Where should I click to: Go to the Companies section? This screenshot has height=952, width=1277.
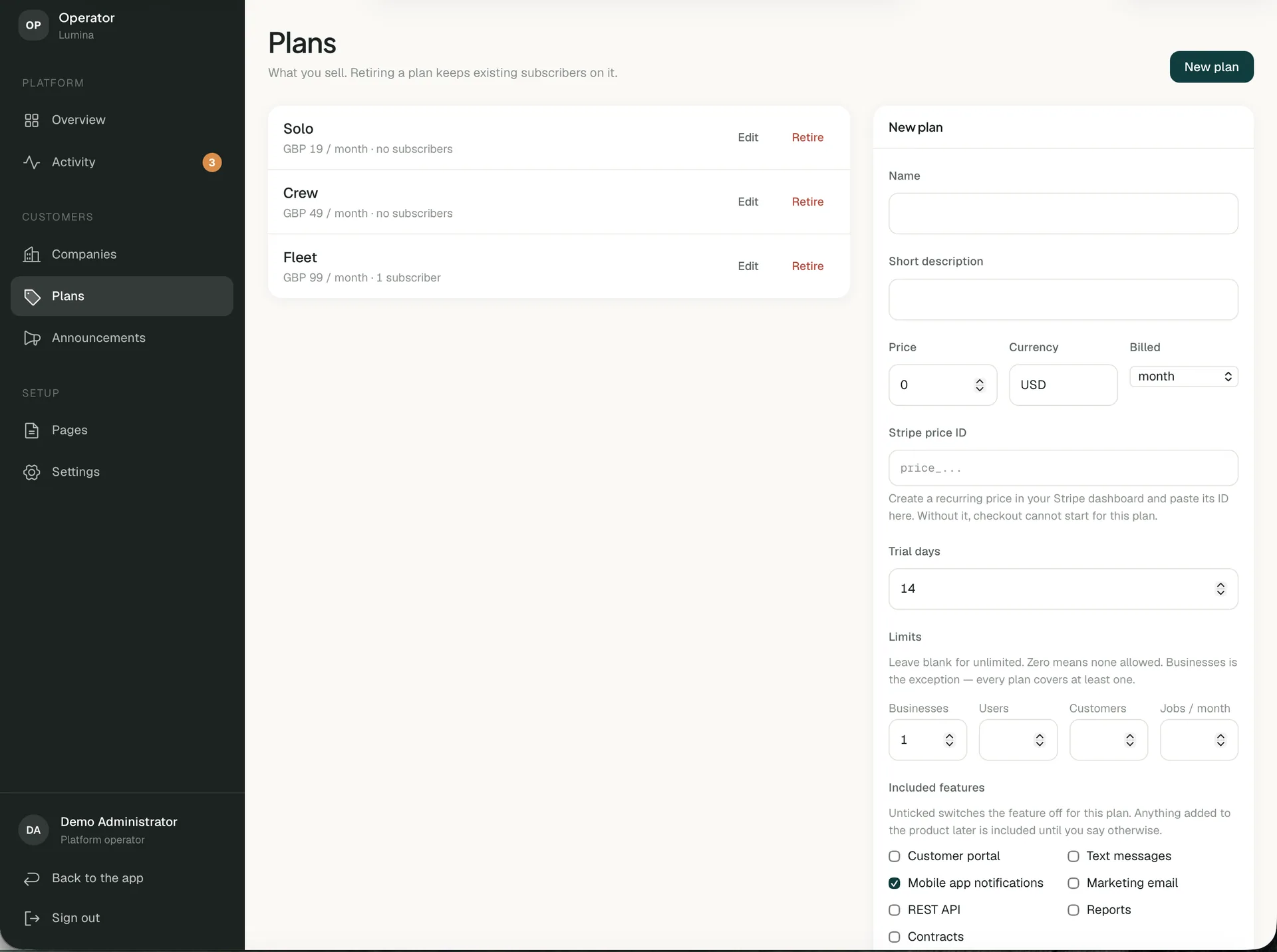click(122, 254)
